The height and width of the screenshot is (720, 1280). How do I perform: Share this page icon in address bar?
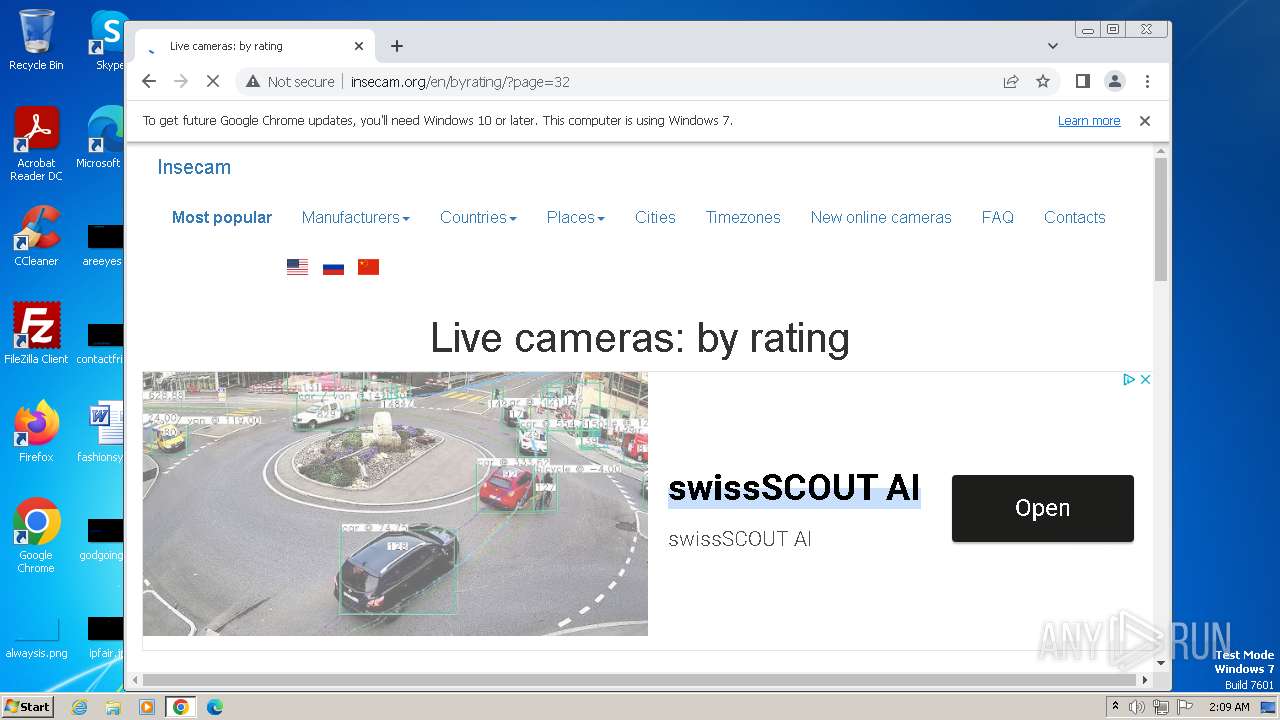[x=1011, y=81]
